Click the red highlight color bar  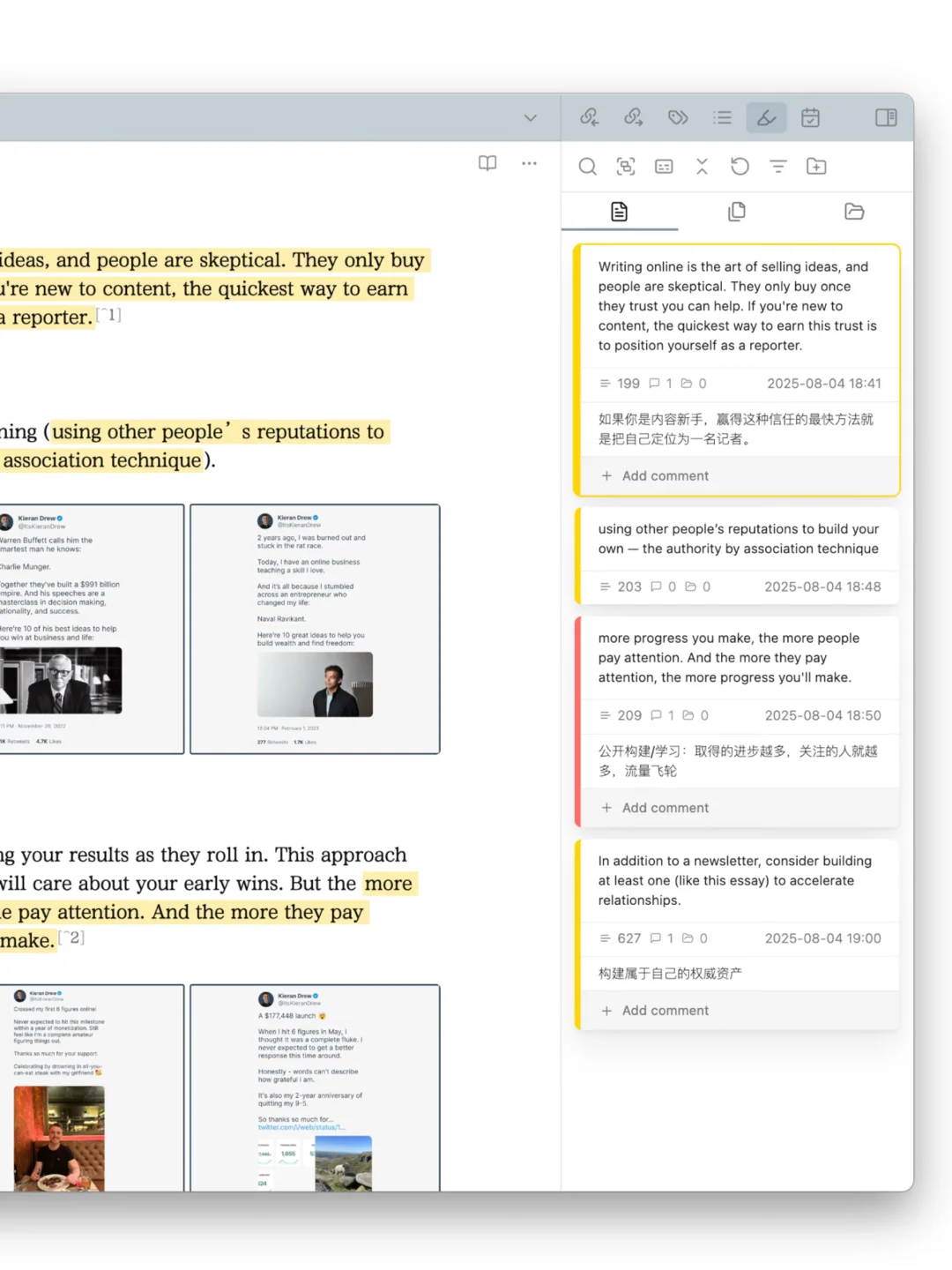coord(579,720)
